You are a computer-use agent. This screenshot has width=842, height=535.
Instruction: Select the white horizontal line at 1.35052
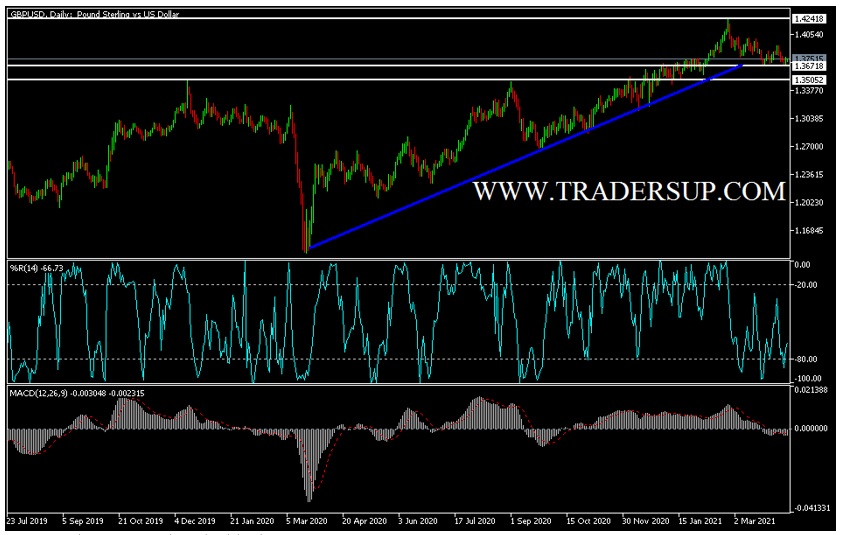pos(398,79)
